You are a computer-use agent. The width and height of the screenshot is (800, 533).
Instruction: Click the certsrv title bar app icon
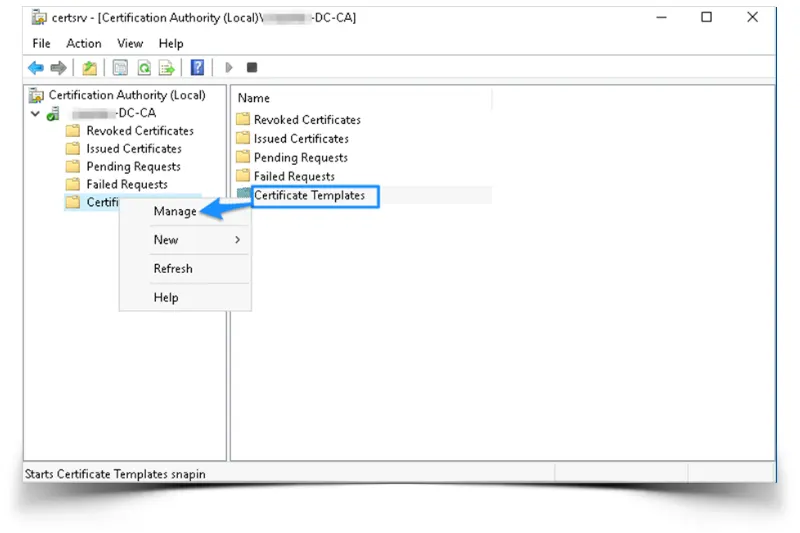click(39, 18)
